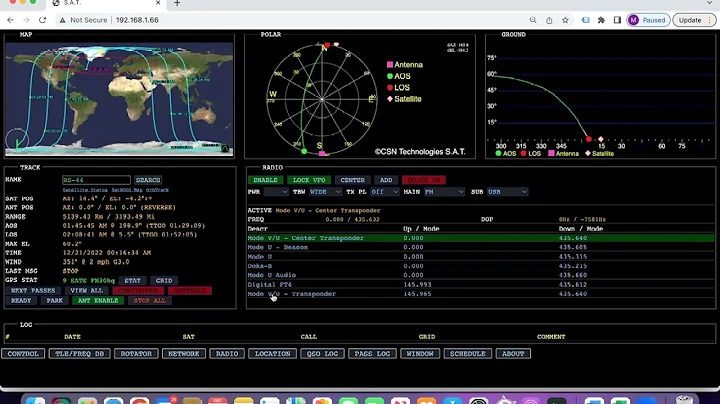This screenshot has height=404, width=720.
Task: Select the Mode U row at 435.315
Action: click(x=481, y=257)
